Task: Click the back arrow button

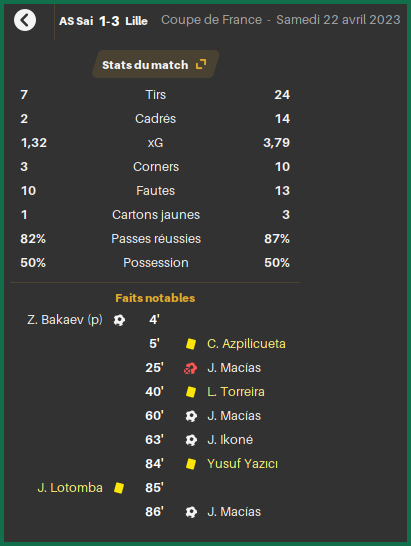Action: (x=25, y=20)
